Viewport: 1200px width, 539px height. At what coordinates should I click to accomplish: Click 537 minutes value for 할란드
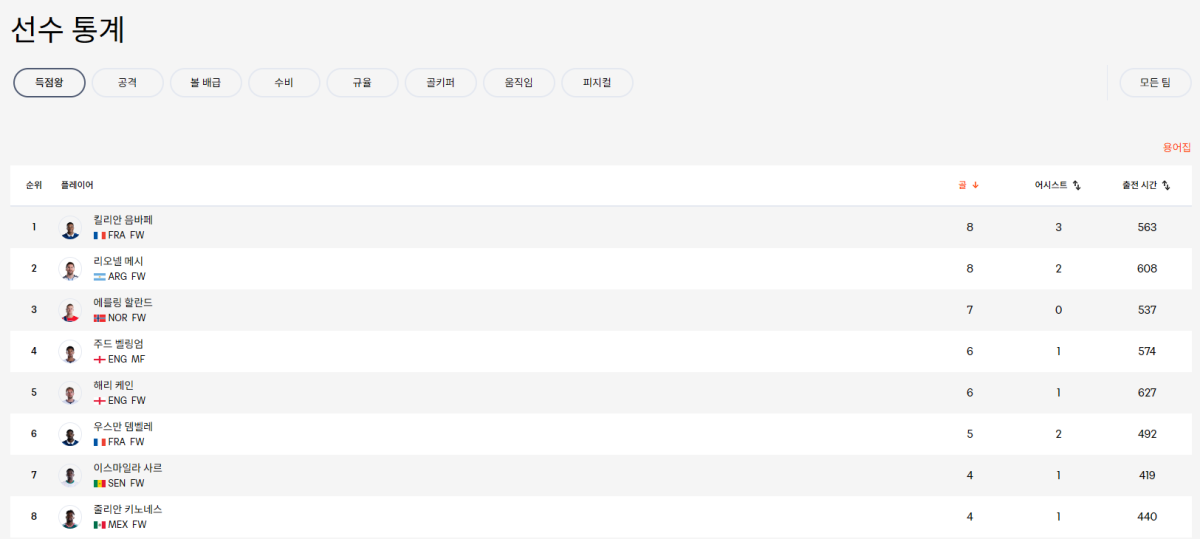click(1147, 310)
